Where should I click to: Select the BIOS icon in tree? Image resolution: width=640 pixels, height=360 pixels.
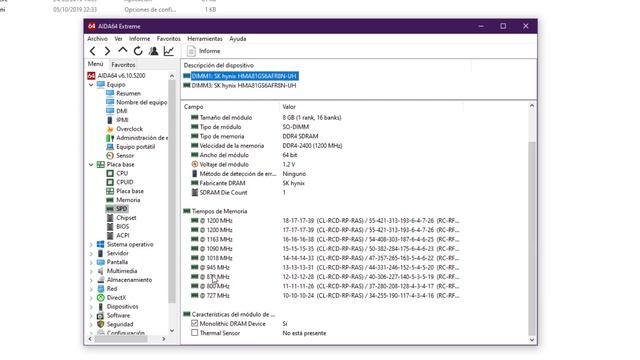click(110, 227)
